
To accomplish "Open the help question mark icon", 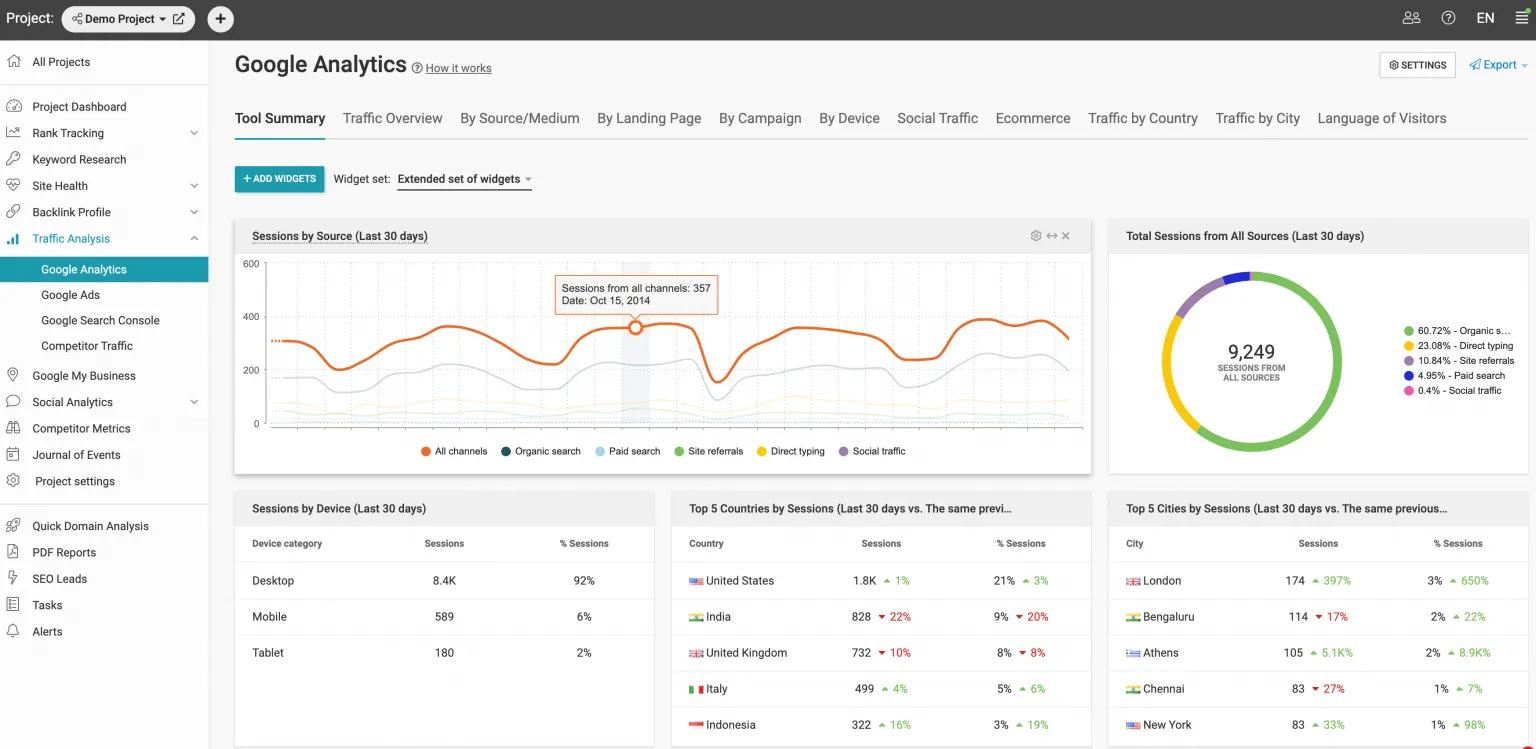I will [1448, 18].
